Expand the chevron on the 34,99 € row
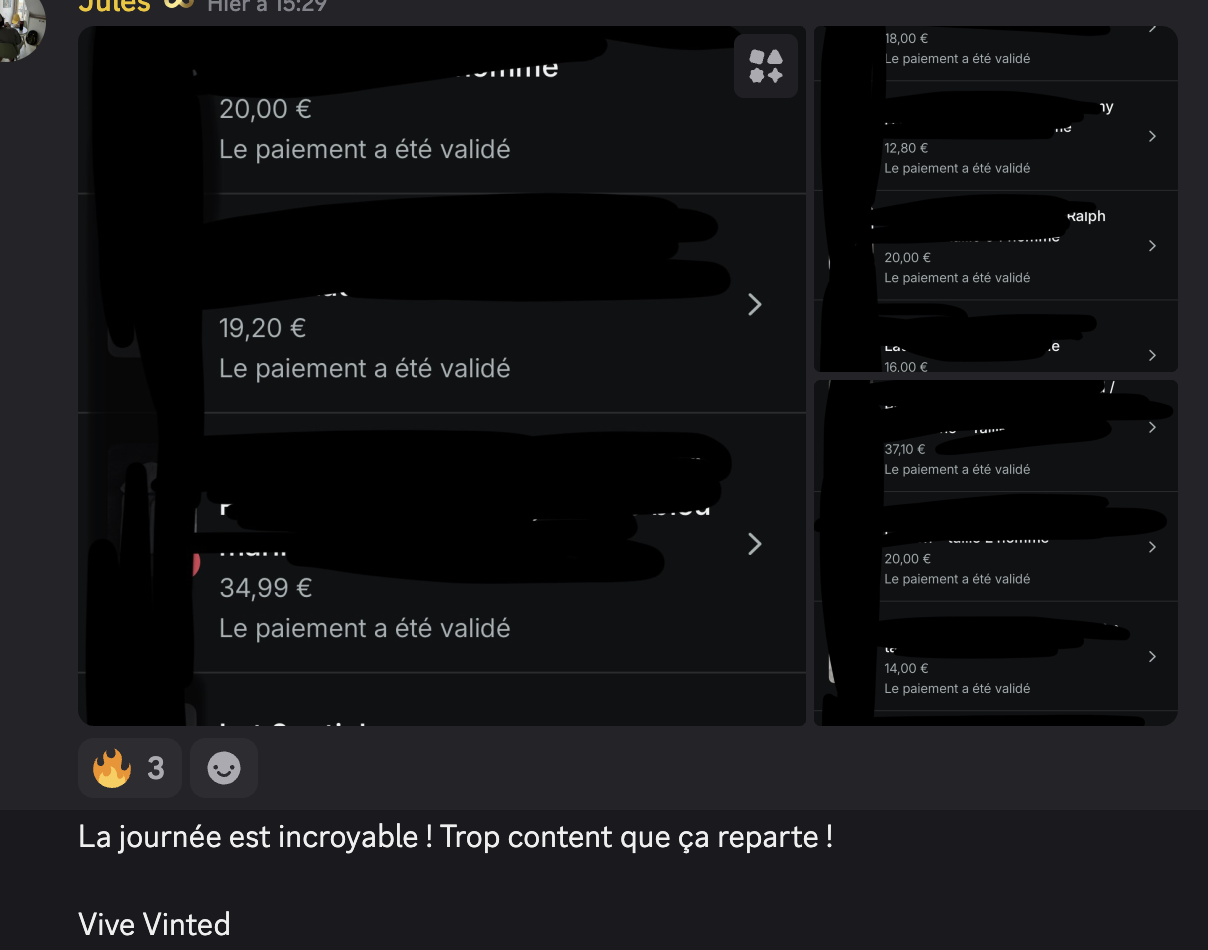Viewport: 1208px width, 950px height. pyautogui.click(x=755, y=543)
